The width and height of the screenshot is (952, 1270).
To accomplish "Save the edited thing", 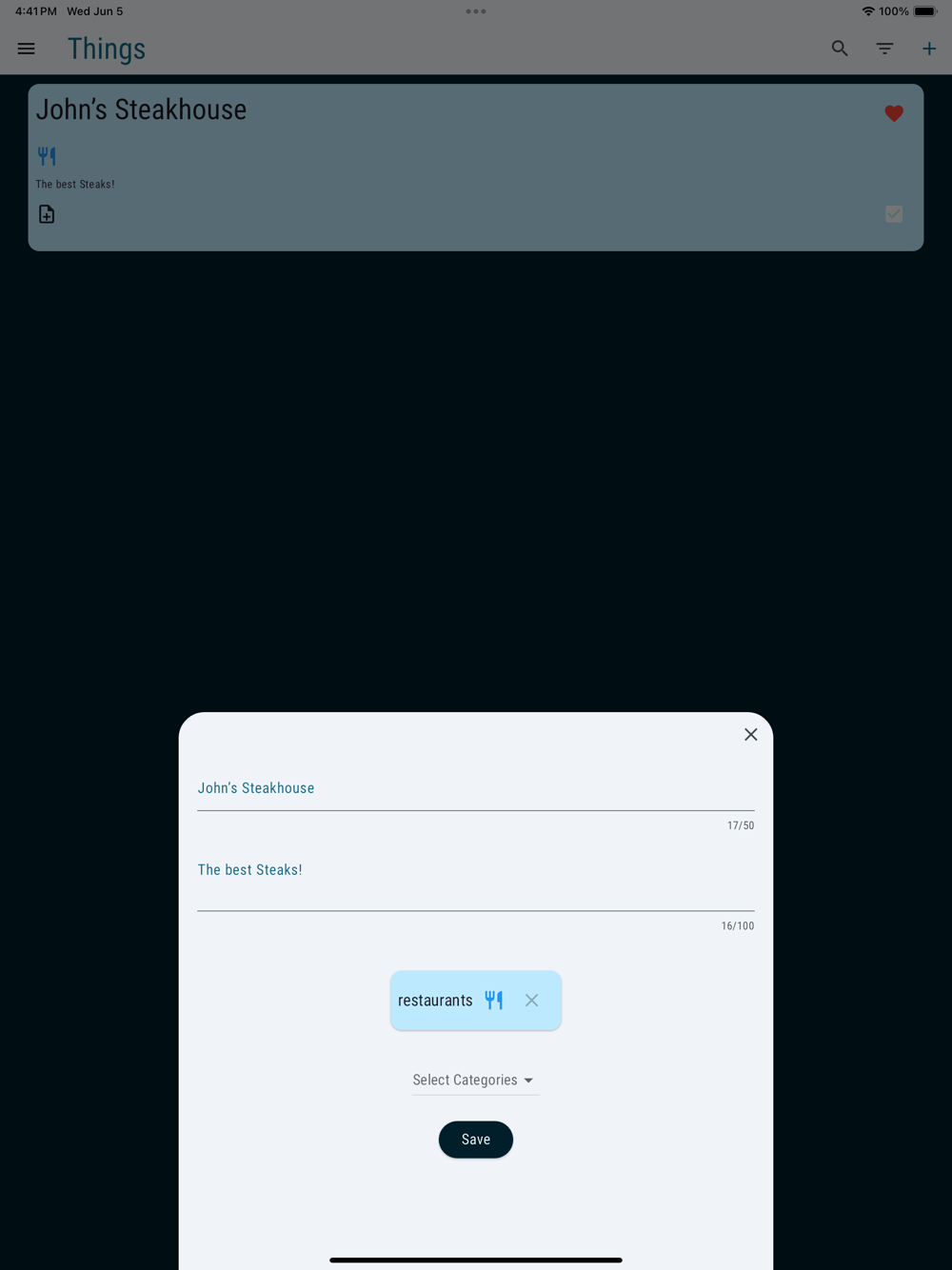I will 476,1140.
